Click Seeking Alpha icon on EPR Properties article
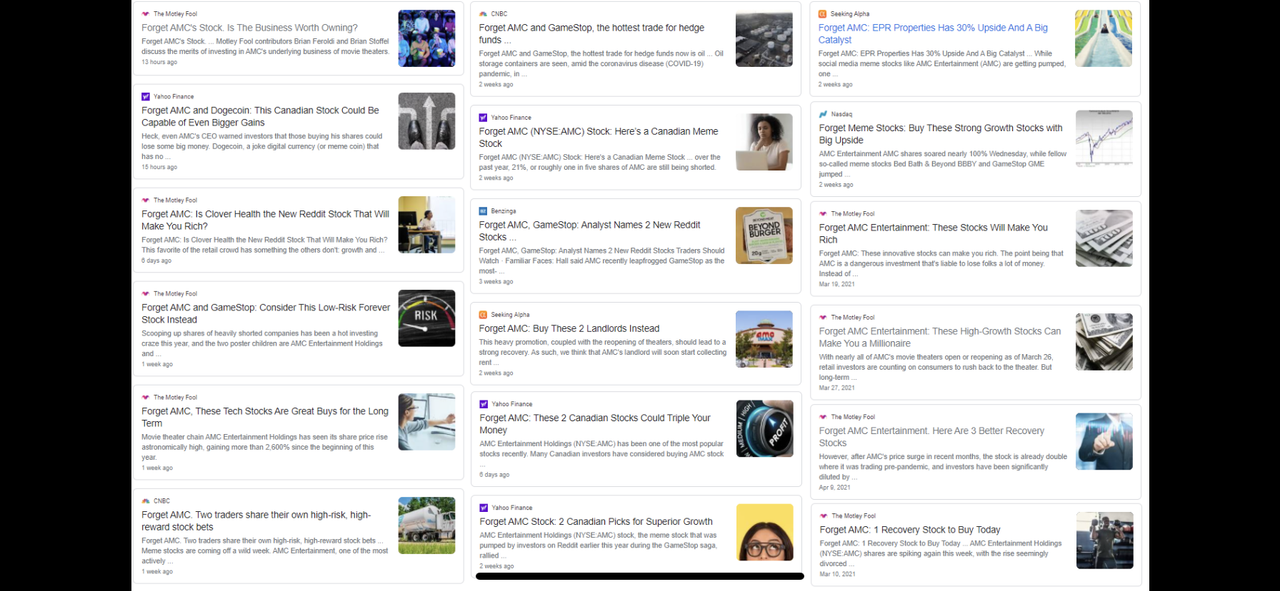Image resolution: width=1280 pixels, height=591 pixels. [x=823, y=14]
